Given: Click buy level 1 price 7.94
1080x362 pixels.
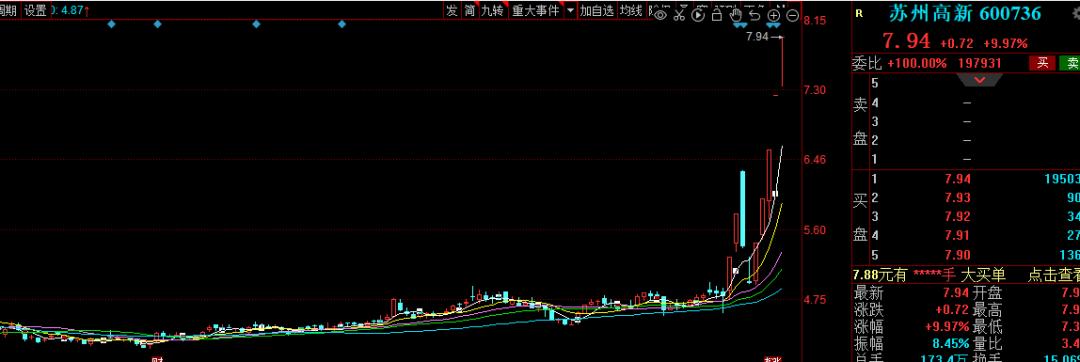Looking at the screenshot, I should click(958, 180).
